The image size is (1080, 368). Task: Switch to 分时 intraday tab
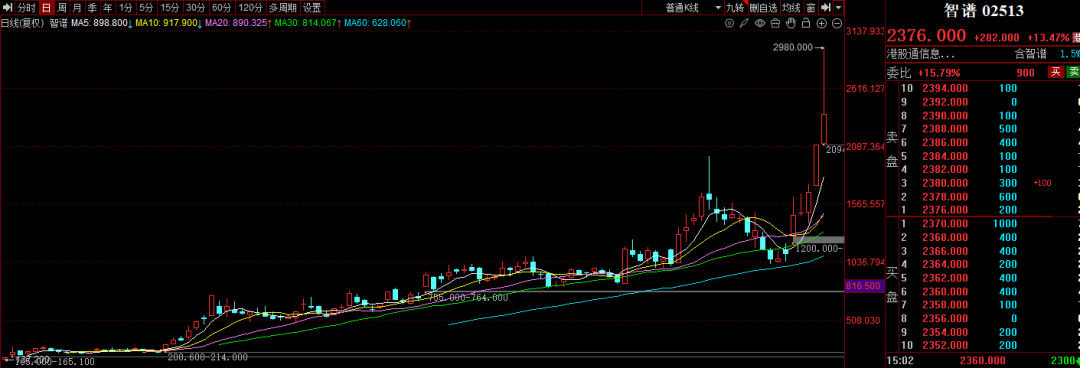[x=27, y=8]
